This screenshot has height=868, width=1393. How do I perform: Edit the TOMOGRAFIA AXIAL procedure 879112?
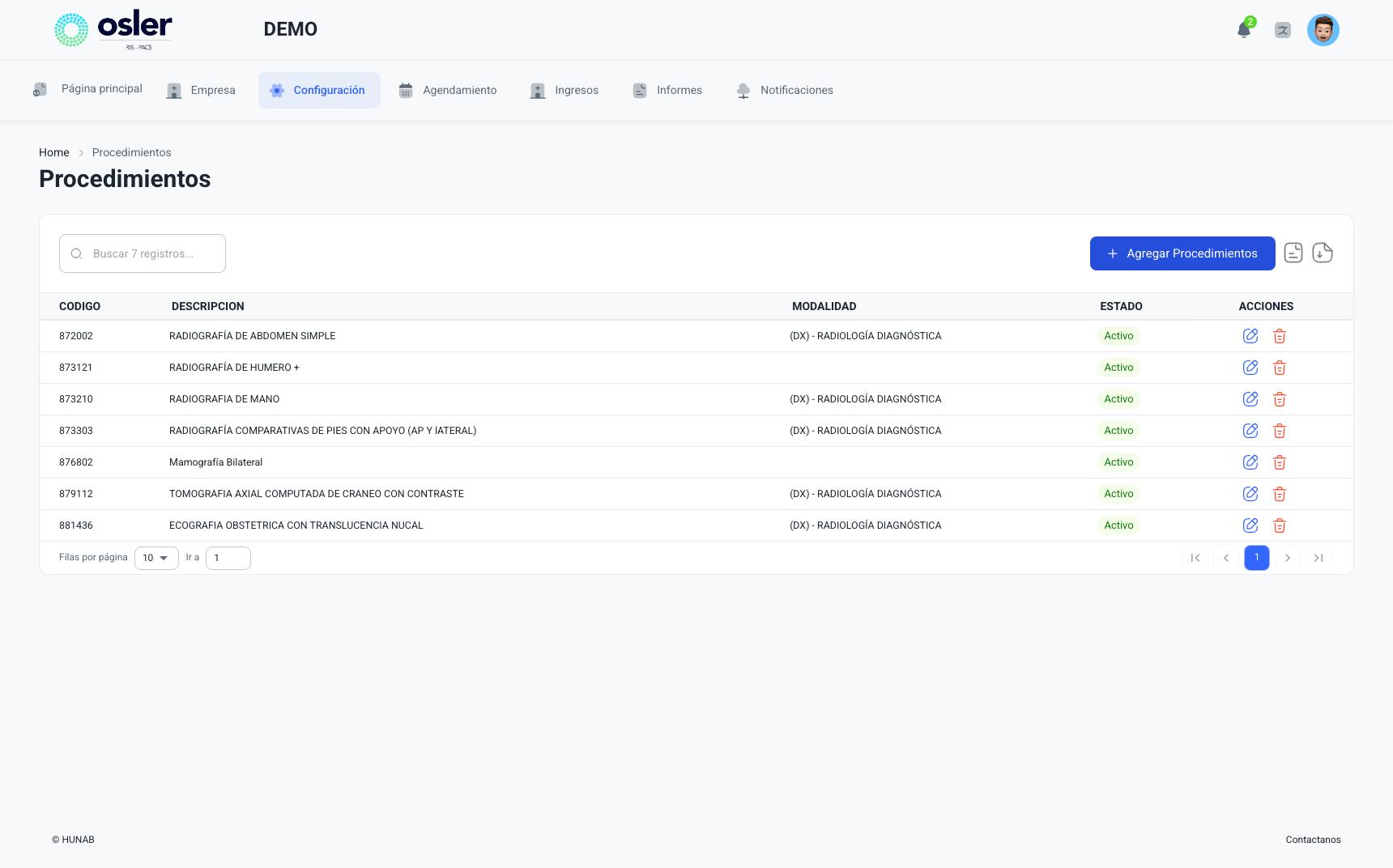(1250, 494)
